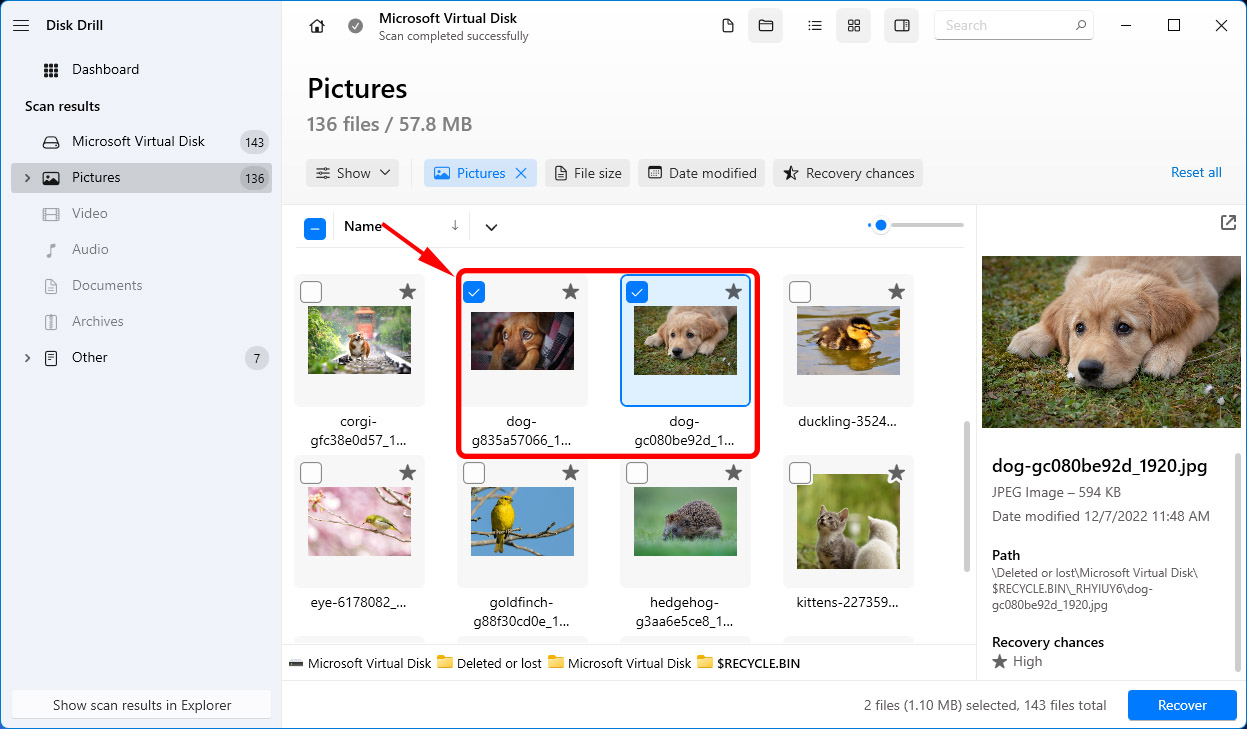Open the chevron next to Name sorting

pyautogui.click(x=490, y=227)
